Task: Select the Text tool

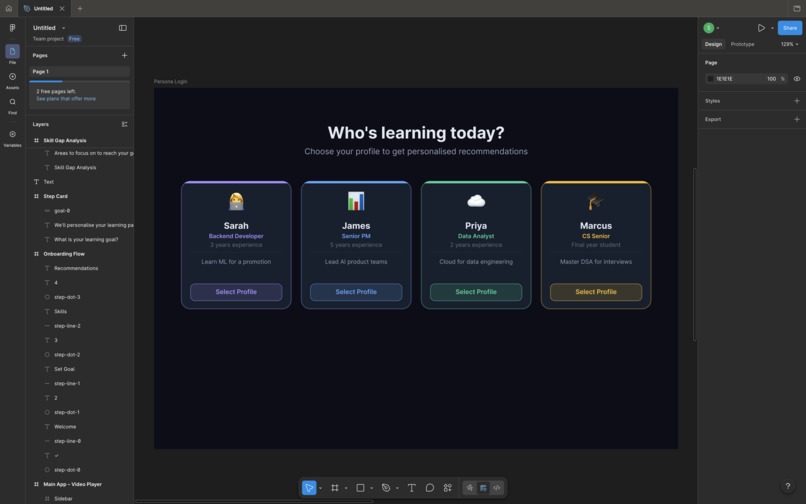Action: (412, 488)
